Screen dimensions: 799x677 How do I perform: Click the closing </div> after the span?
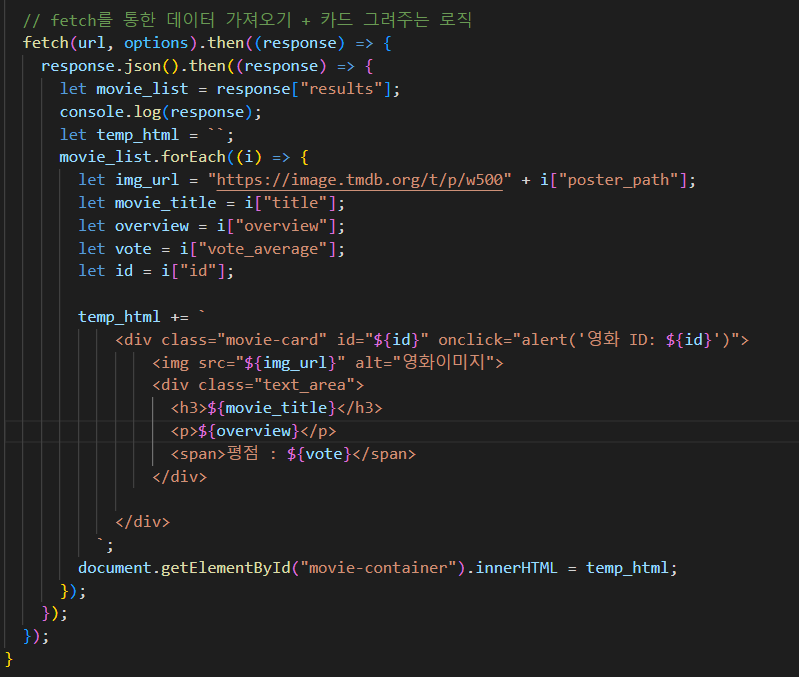pyautogui.click(x=180, y=477)
